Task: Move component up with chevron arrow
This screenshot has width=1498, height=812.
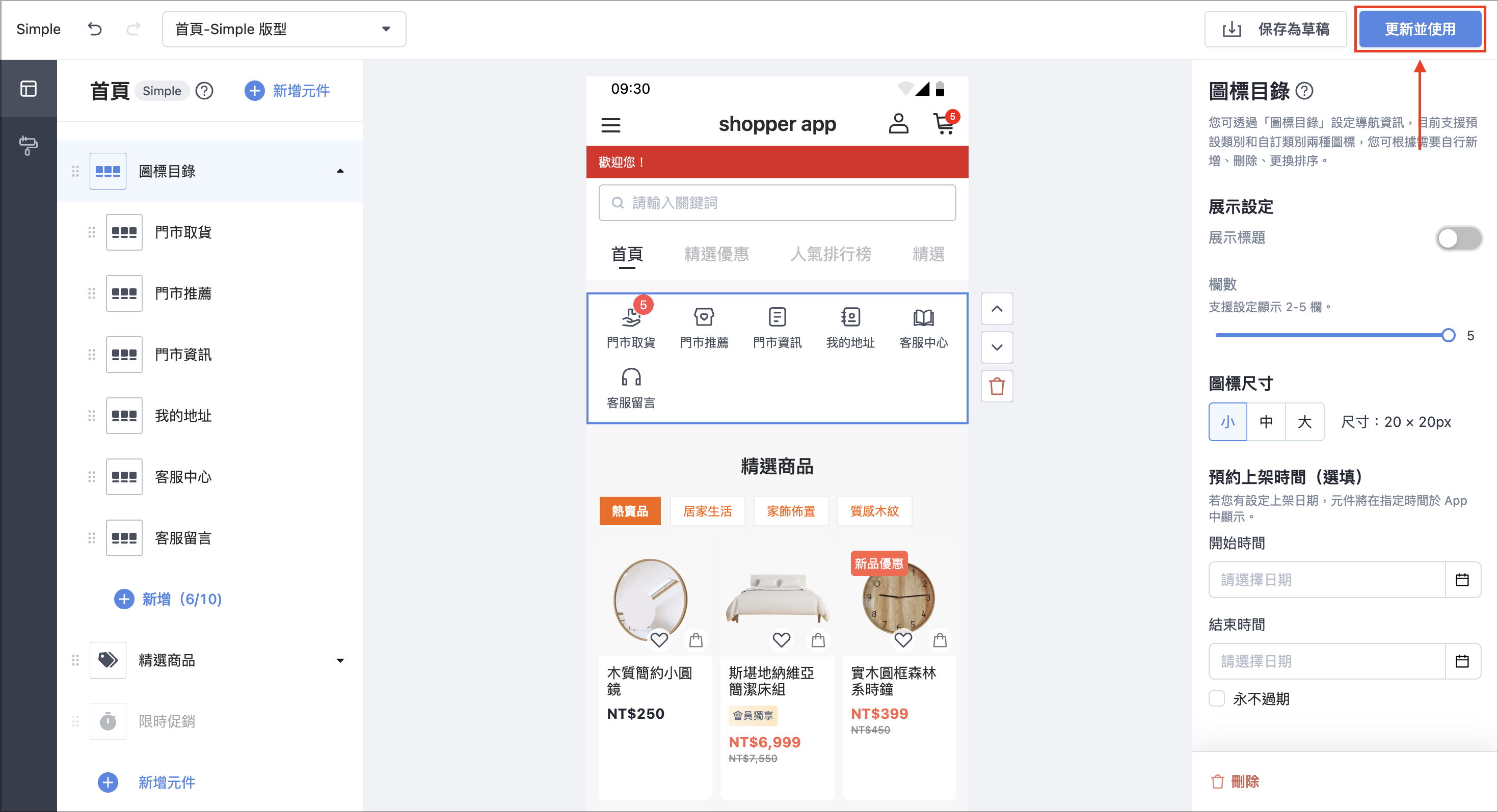Action: point(997,309)
